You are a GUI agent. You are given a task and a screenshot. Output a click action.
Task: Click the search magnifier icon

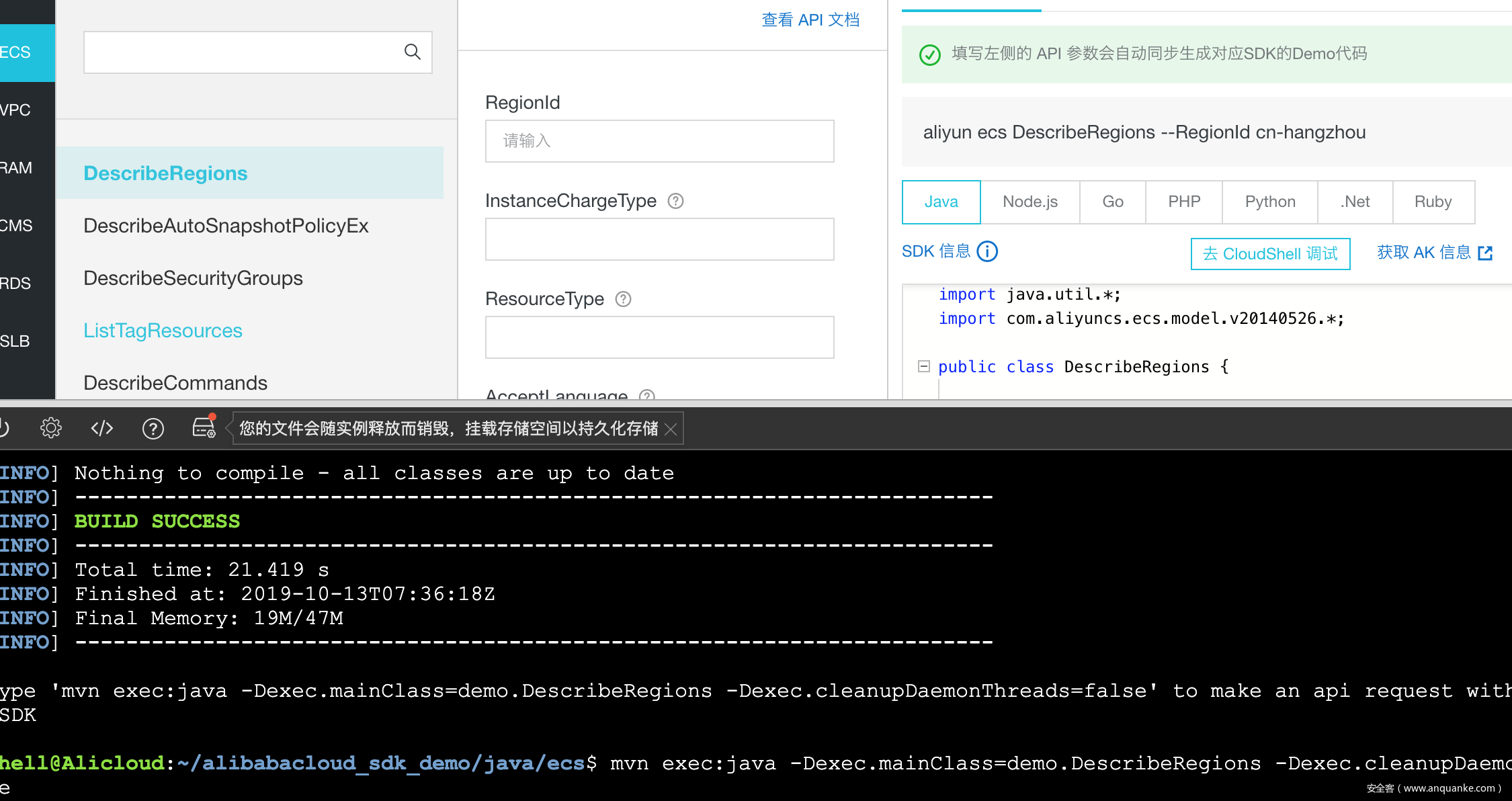(x=412, y=52)
